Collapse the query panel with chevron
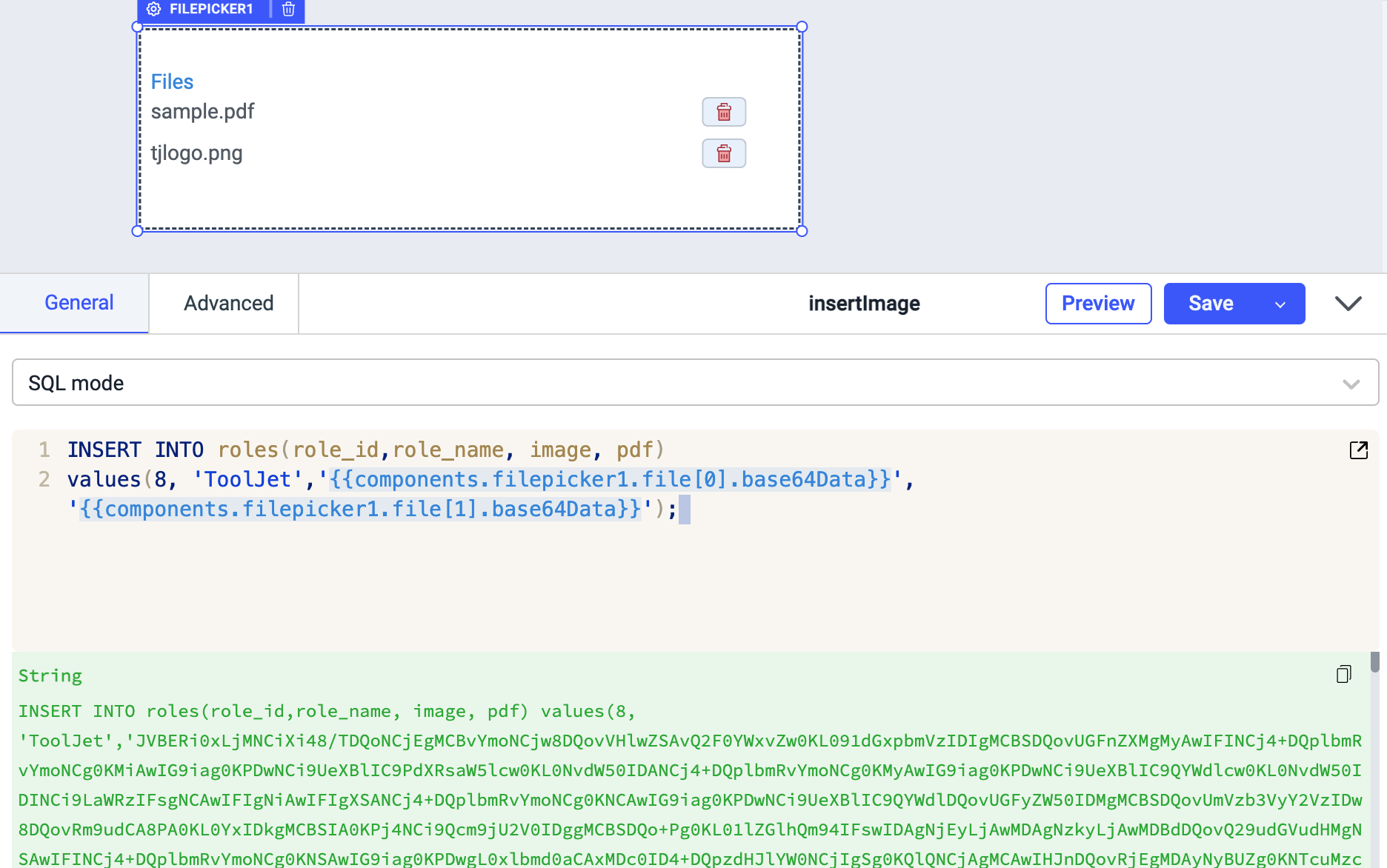Image resolution: width=1387 pixels, height=868 pixels. point(1348,304)
